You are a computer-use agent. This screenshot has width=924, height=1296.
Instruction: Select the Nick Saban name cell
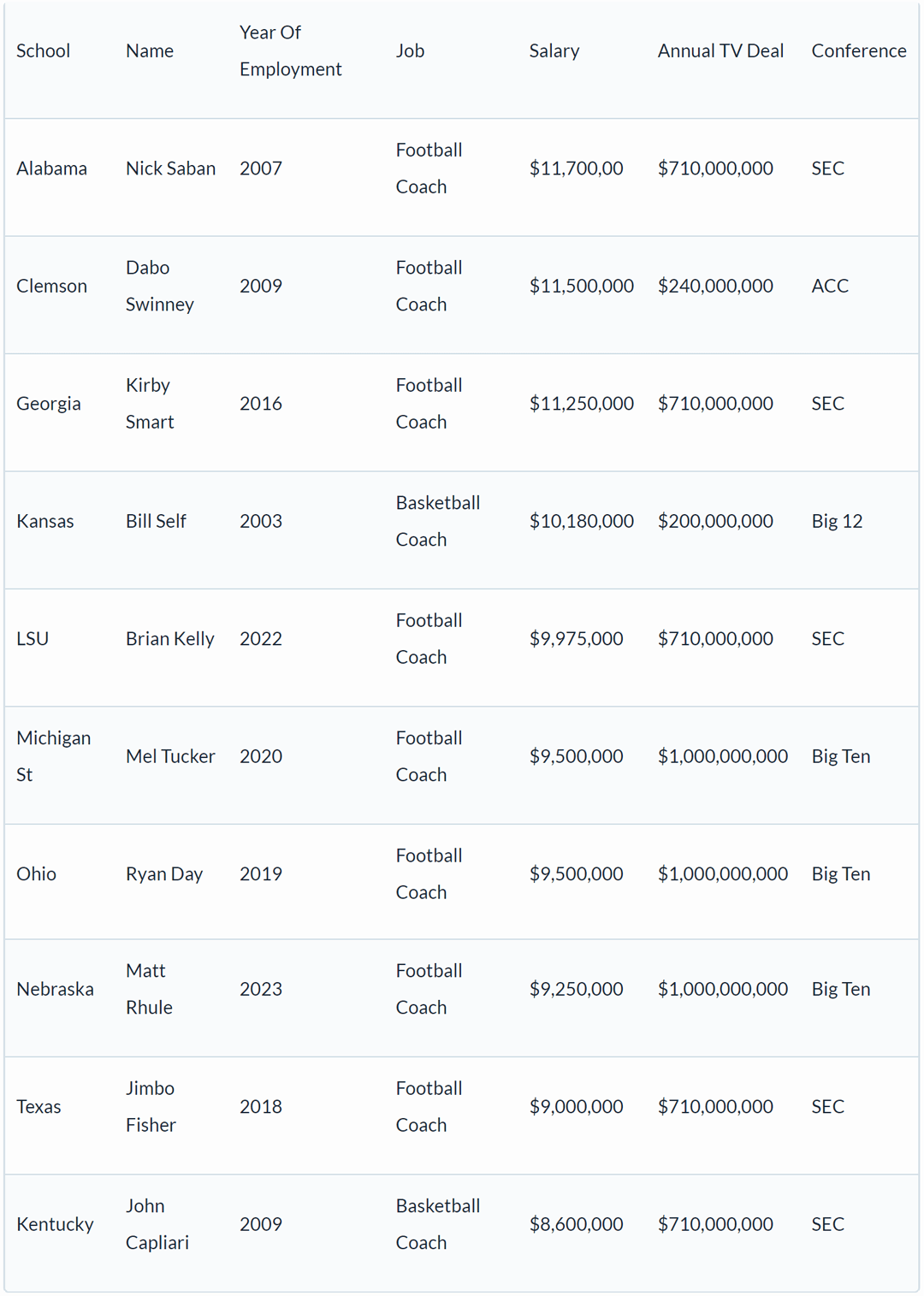coord(170,169)
